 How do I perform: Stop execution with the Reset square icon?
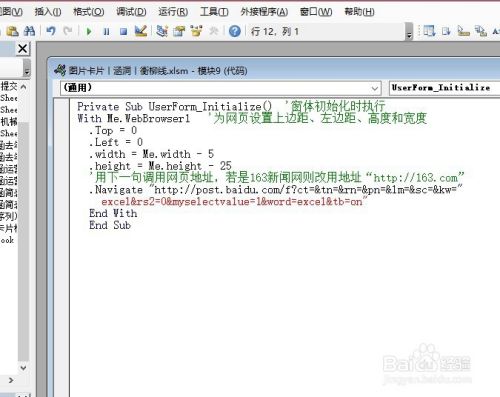tap(124, 32)
